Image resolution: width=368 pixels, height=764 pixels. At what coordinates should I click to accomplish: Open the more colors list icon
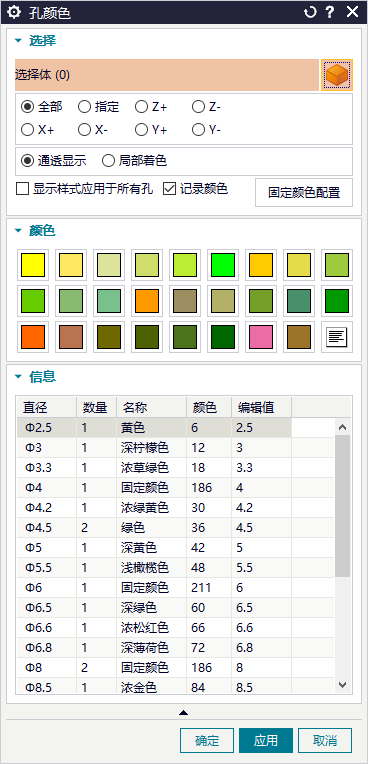[x=337, y=337]
